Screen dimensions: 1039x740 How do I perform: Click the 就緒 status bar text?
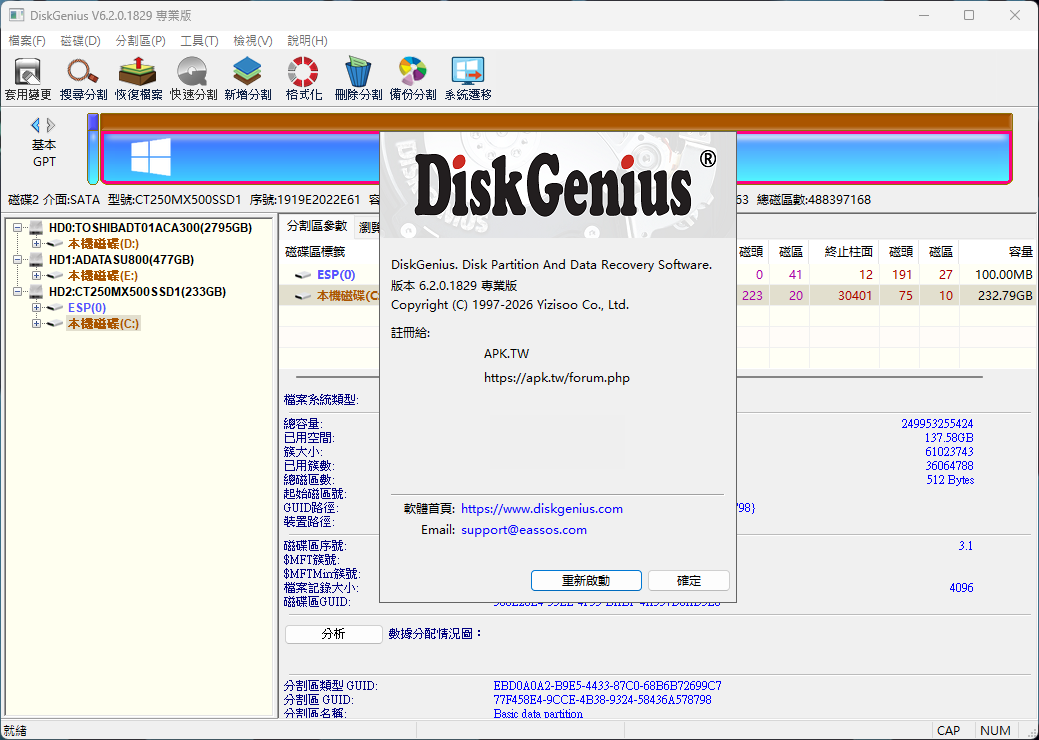pyautogui.click(x=15, y=731)
